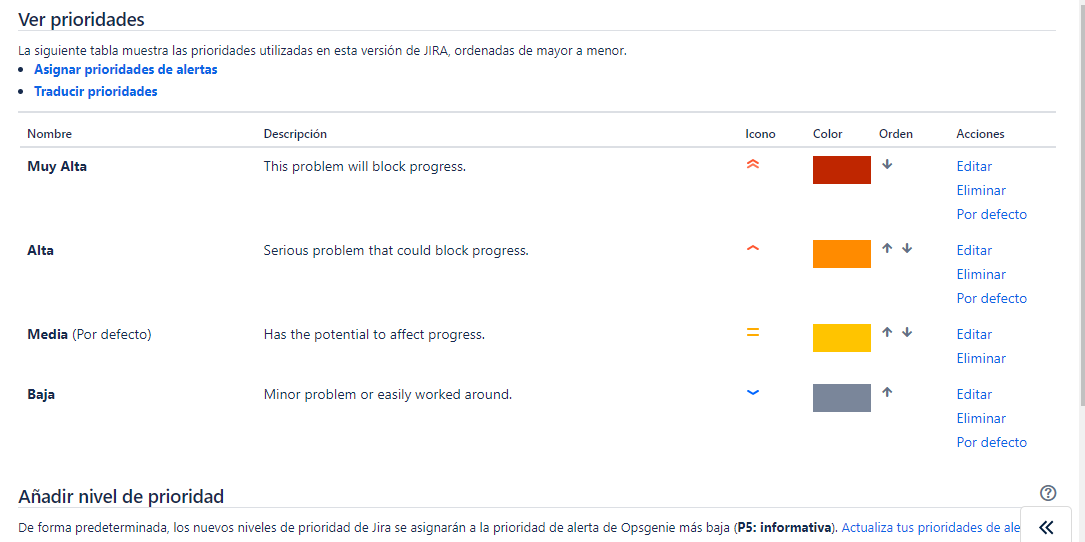
Task: Open Traducir prioridades link
Action: 96,91
